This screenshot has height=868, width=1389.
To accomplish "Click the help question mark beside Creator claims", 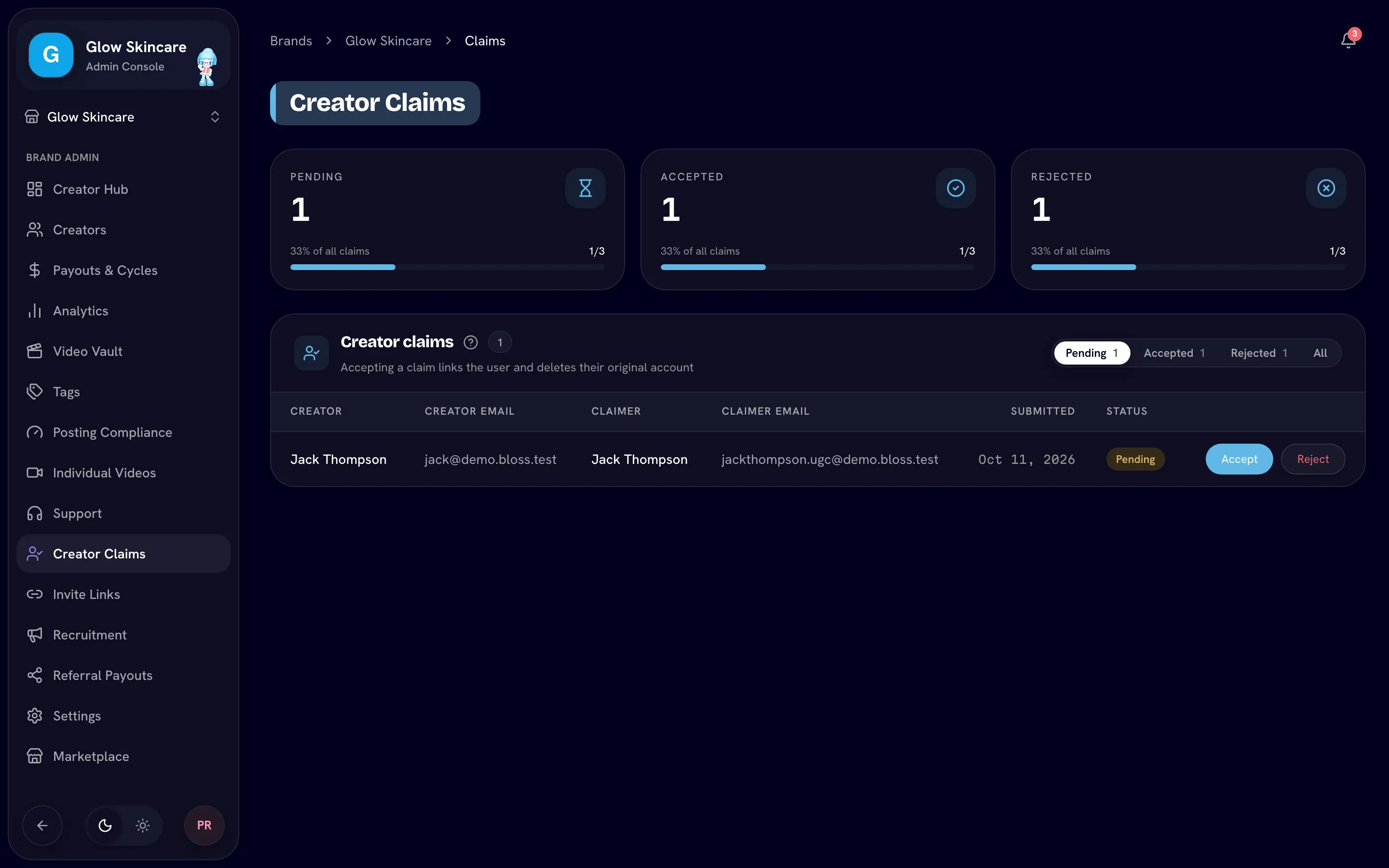I will click(471, 342).
